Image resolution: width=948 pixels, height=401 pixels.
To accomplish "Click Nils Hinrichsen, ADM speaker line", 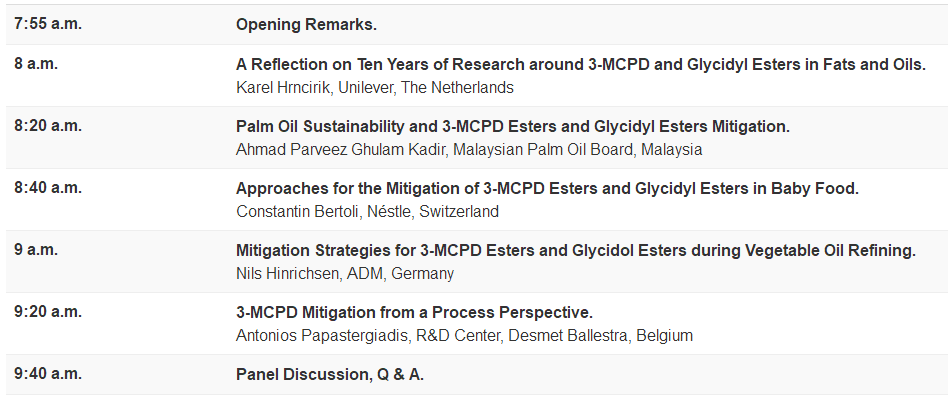I will click(344, 273).
